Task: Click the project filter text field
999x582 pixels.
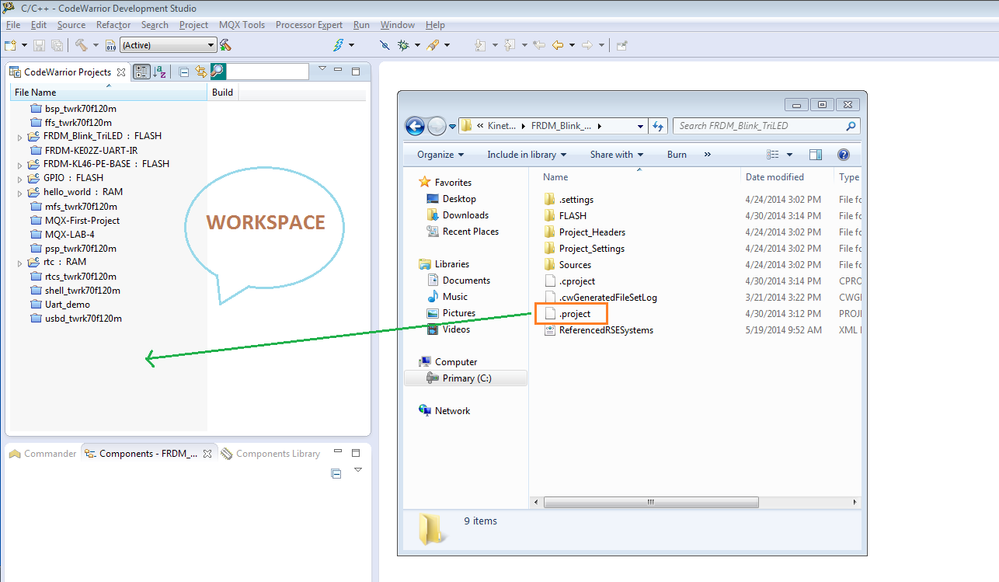Action: pyautogui.click(x=268, y=71)
